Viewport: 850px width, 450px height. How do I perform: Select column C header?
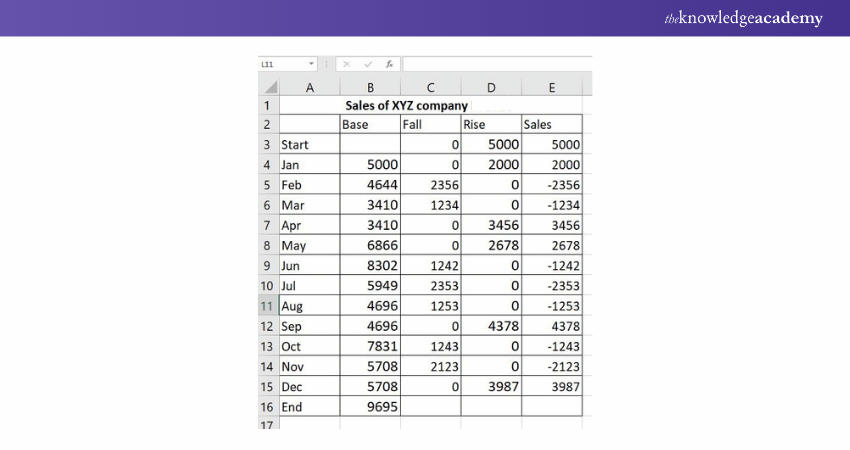pos(430,87)
